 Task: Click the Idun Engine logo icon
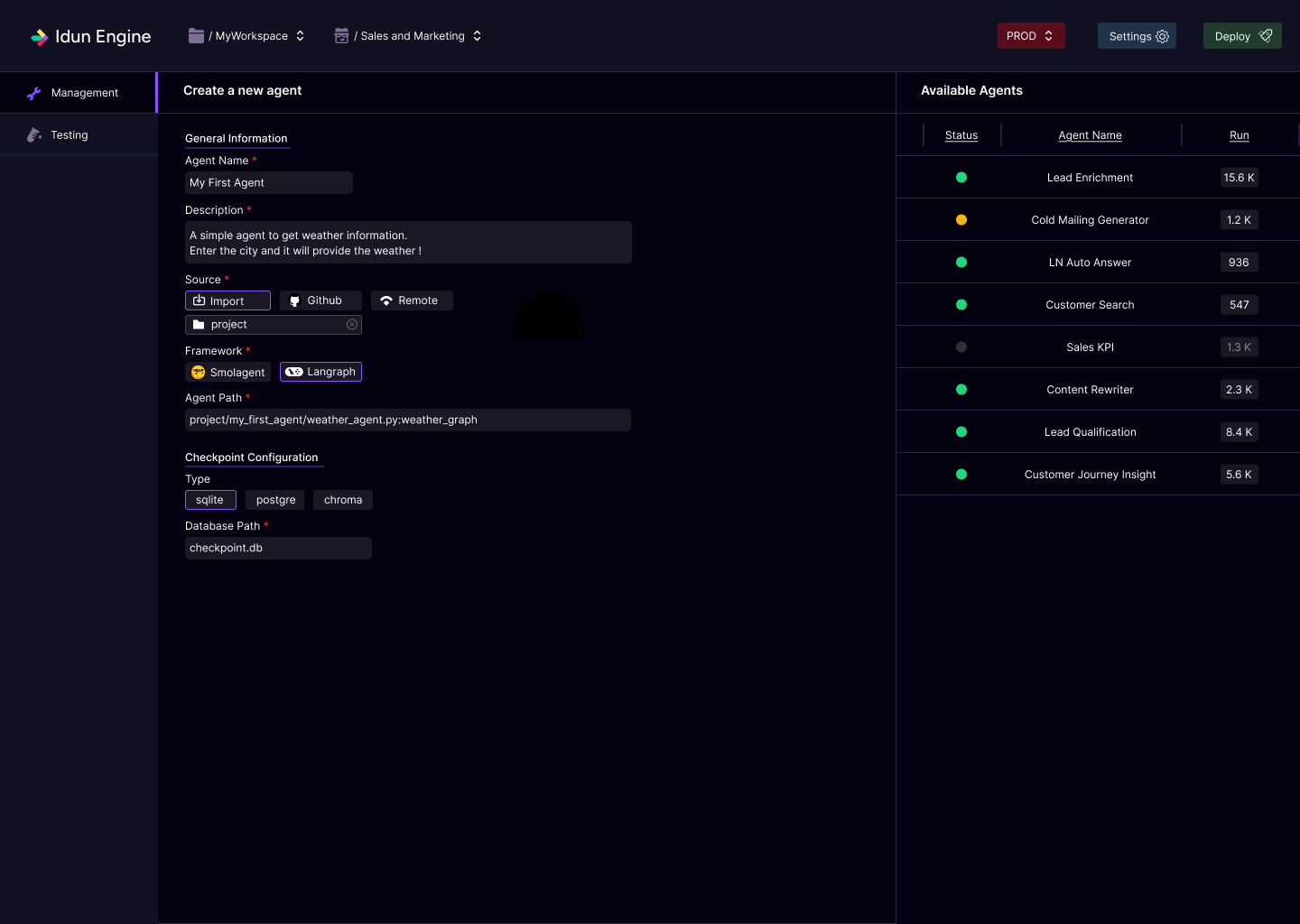(x=40, y=37)
